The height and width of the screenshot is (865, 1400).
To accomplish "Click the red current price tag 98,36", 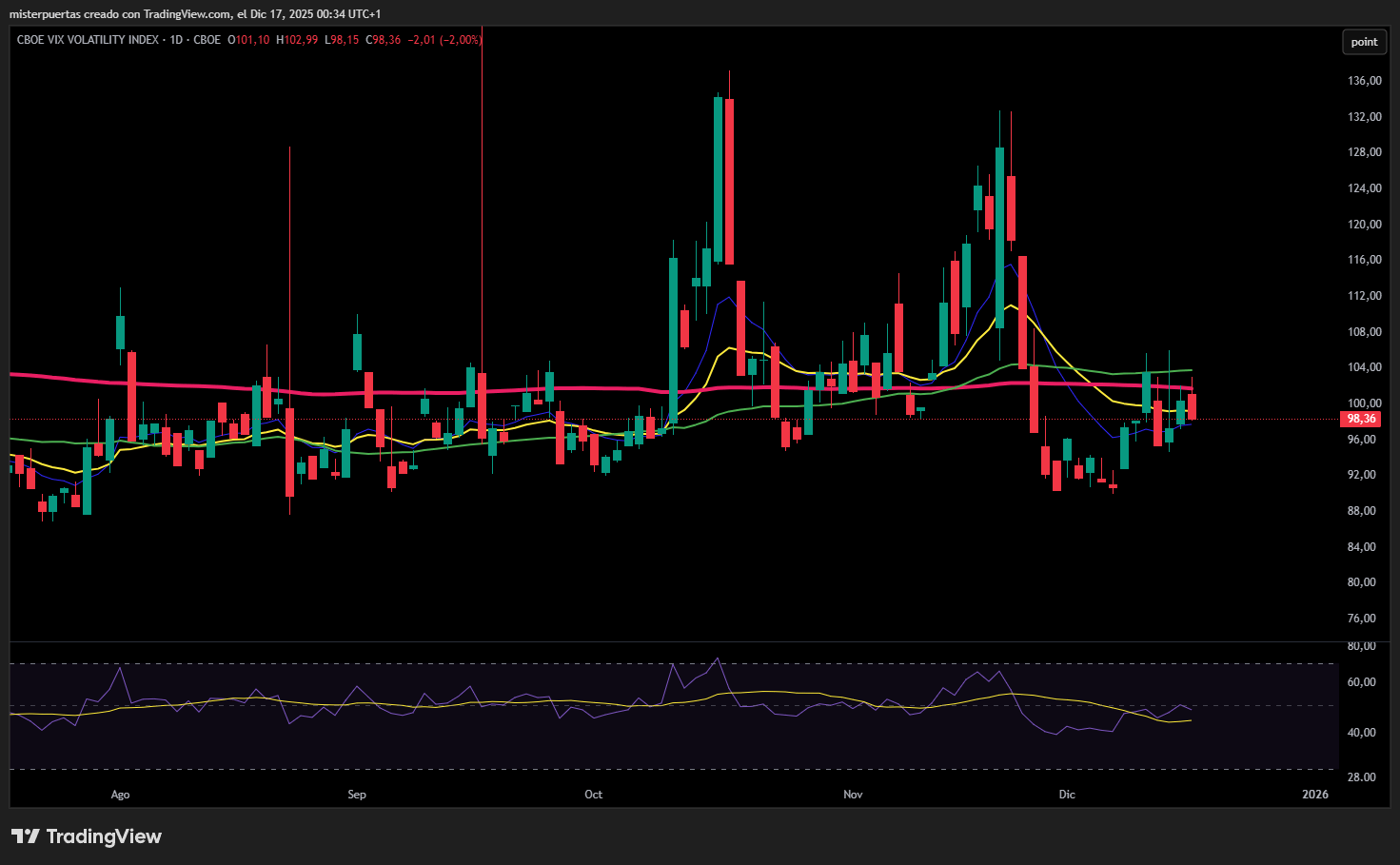I will (1361, 419).
